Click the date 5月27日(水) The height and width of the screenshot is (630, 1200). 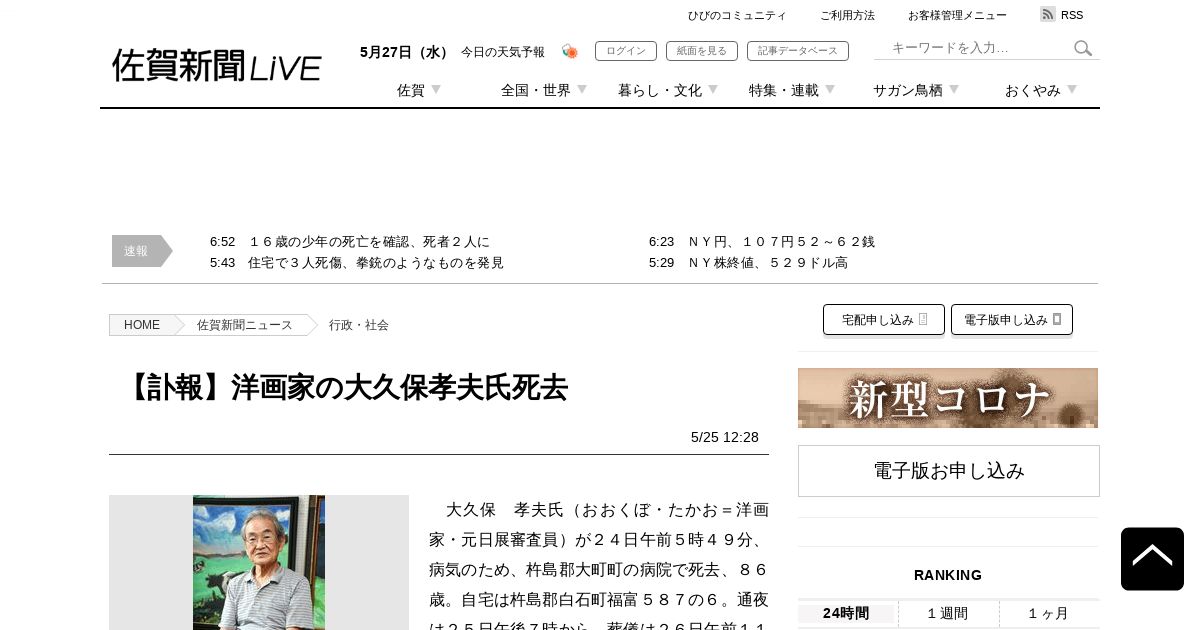tap(406, 52)
